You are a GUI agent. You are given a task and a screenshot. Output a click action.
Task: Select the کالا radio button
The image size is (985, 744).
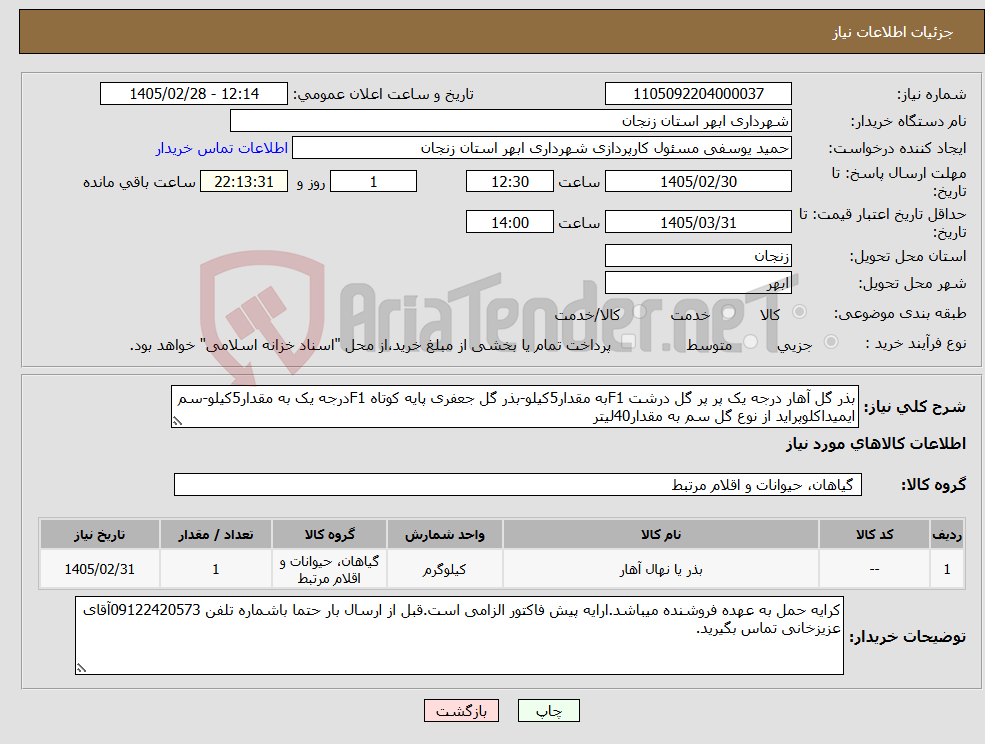[800, 312]
